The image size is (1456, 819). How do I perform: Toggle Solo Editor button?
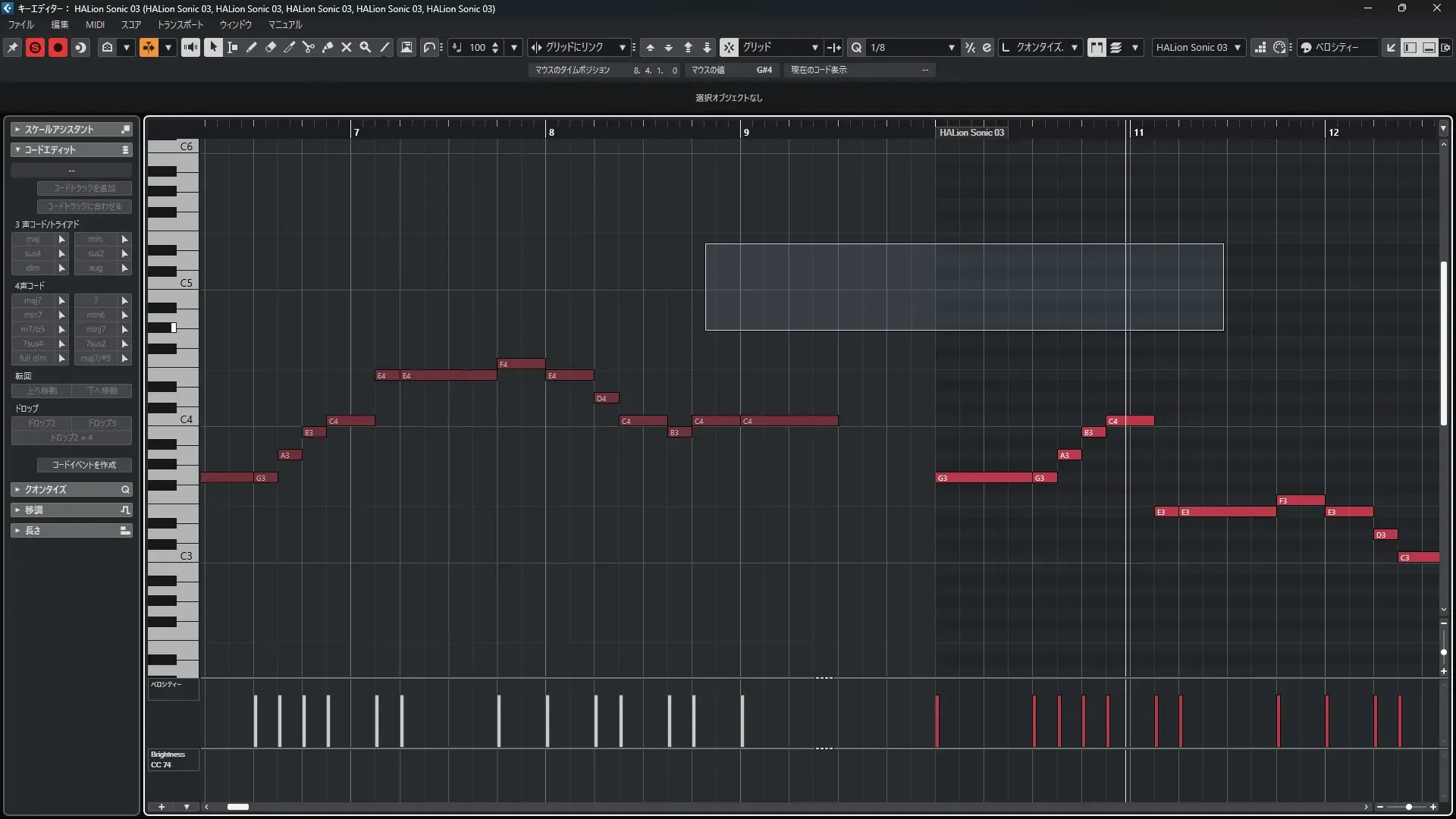click(35, 47)
